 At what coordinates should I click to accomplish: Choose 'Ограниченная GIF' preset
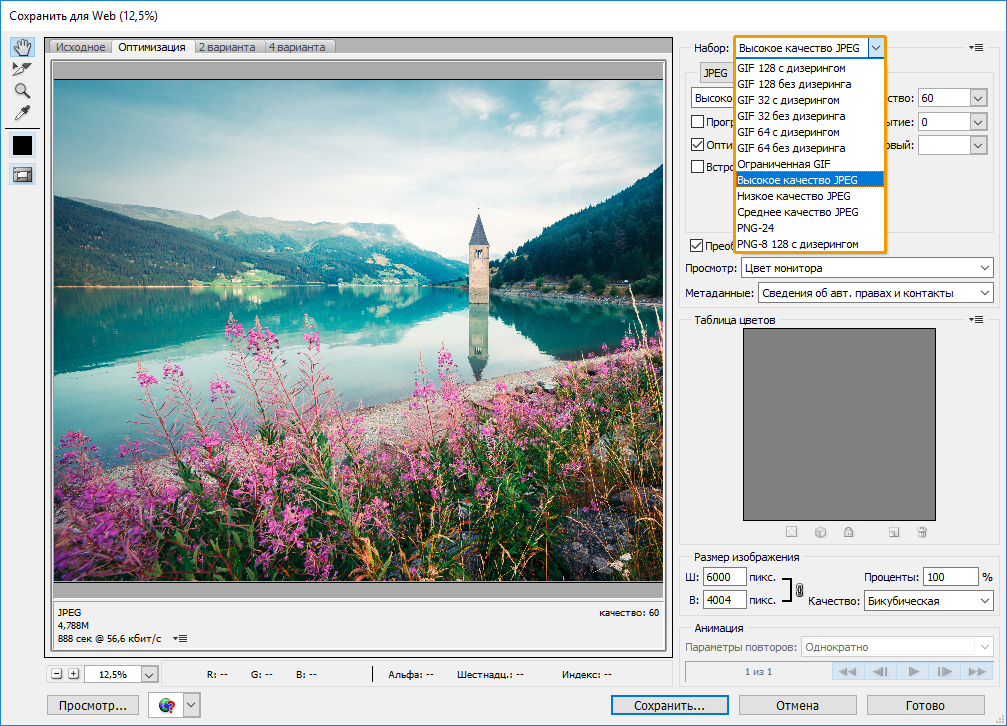(x=809, y=164)
